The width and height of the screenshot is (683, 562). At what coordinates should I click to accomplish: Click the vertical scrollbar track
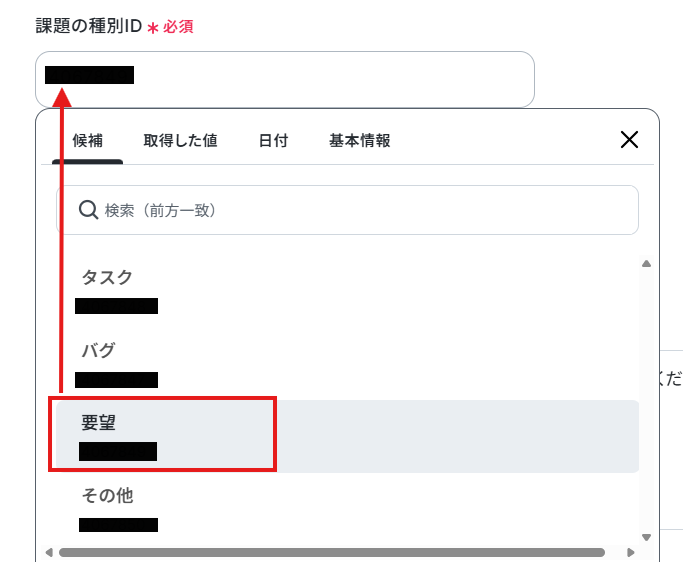(647, 400)
